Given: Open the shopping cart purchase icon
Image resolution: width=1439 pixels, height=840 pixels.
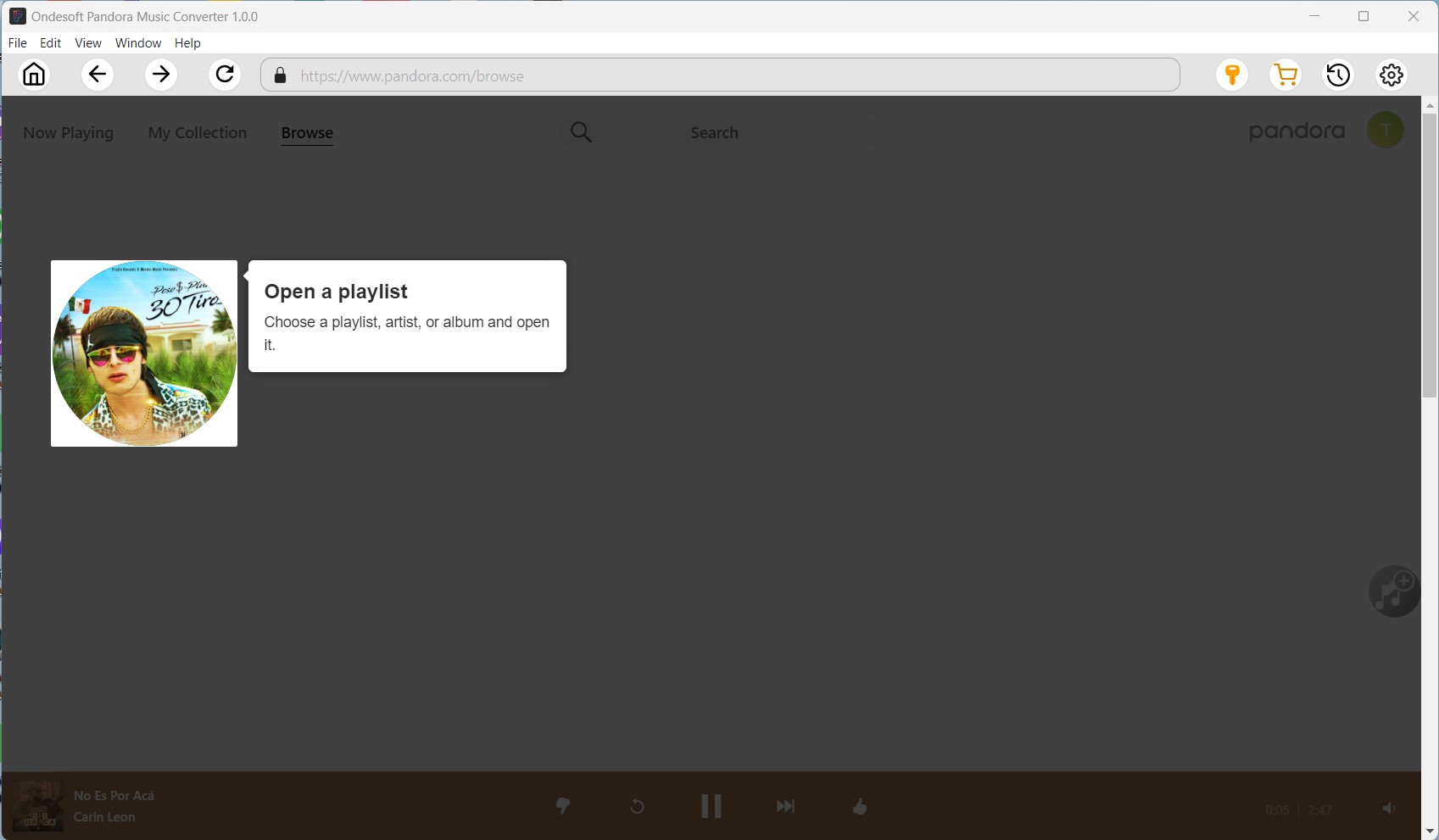Looking at the screenshot, I should (x=1286, y=75).
